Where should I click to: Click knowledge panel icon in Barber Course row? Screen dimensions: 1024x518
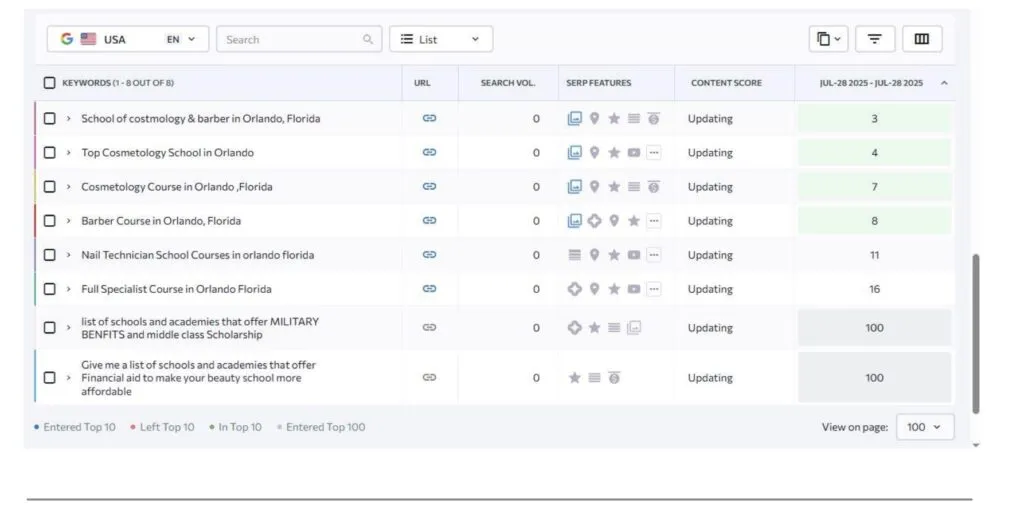tap(594, 221)
